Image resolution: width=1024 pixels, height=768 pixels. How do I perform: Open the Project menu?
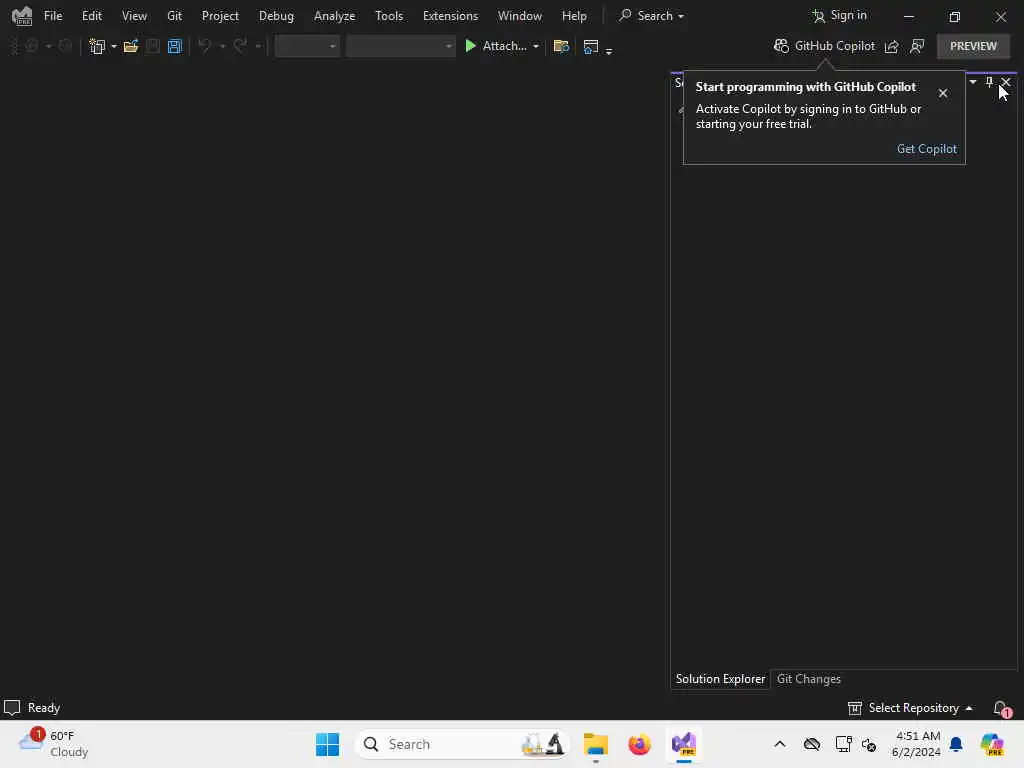(220, 16)
